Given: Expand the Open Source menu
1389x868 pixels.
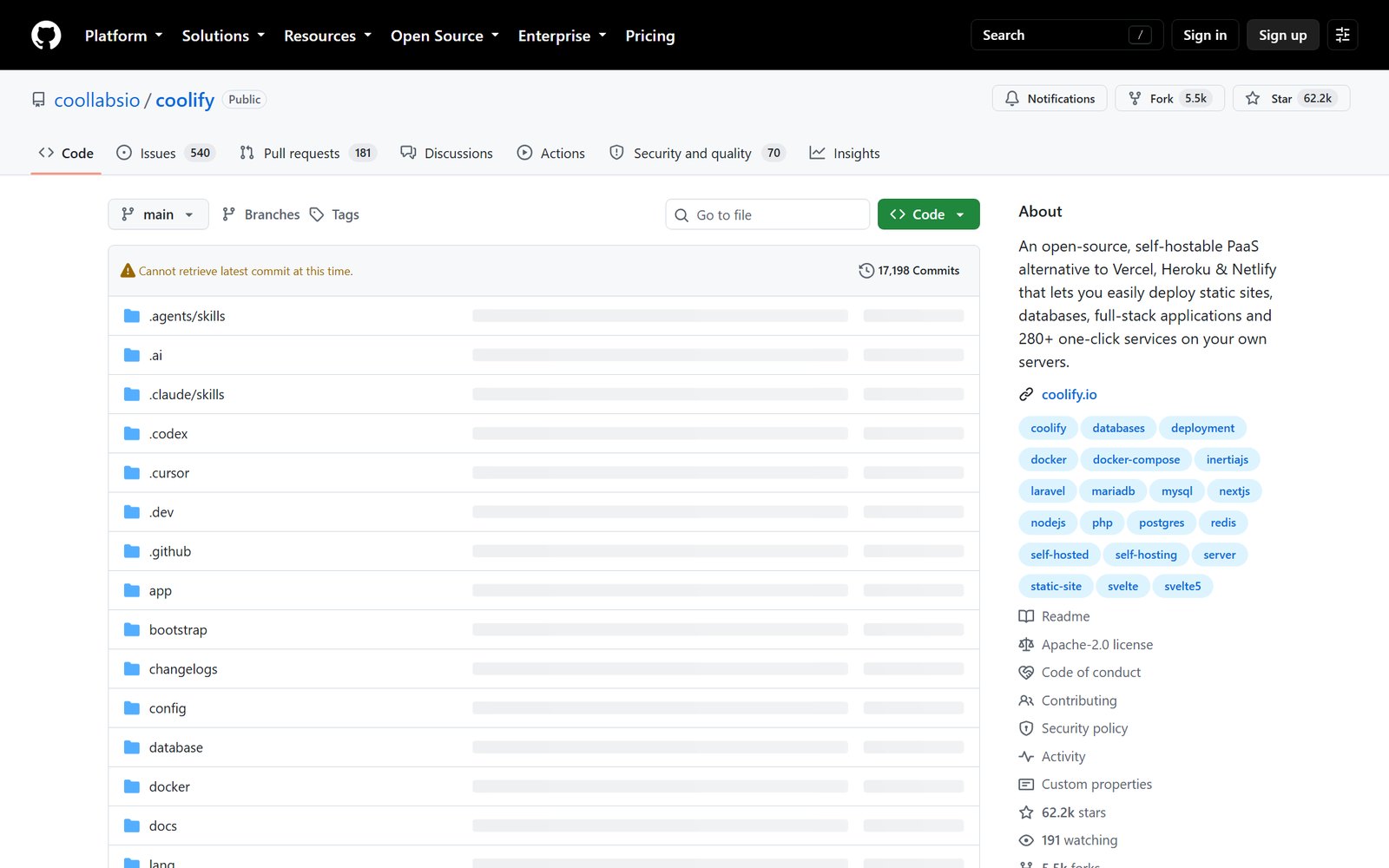Looking at the screenshot, I should (444, 36).
